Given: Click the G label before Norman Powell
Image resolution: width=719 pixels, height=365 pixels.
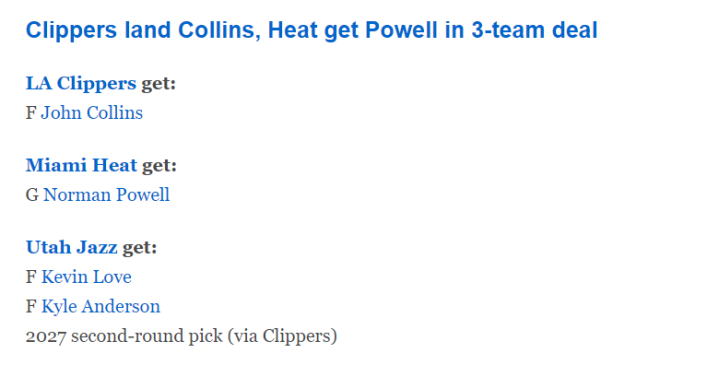Looking at the screenshot, I should [32, 195].
